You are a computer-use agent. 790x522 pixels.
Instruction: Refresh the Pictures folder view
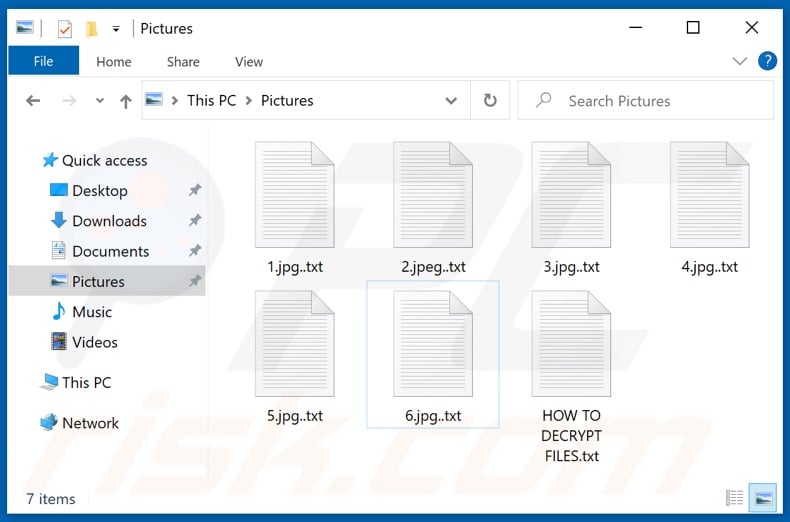click(x=490, y=101)
